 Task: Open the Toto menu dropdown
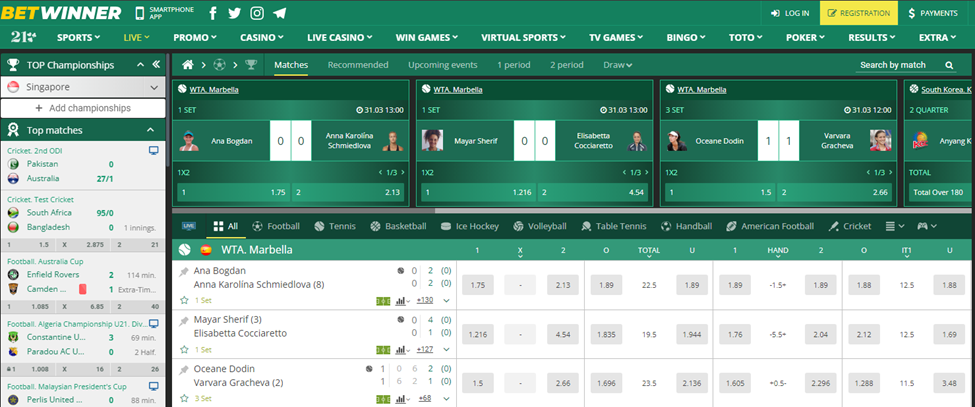(x=746, y=37)
